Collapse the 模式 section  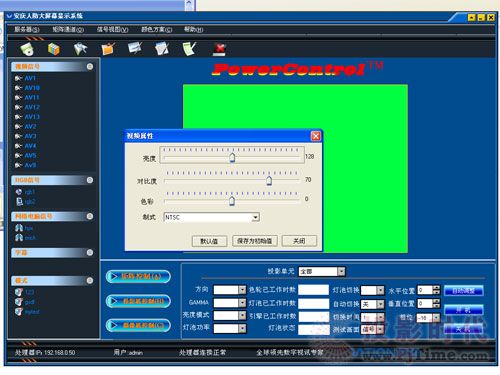[x=90, y=280]
